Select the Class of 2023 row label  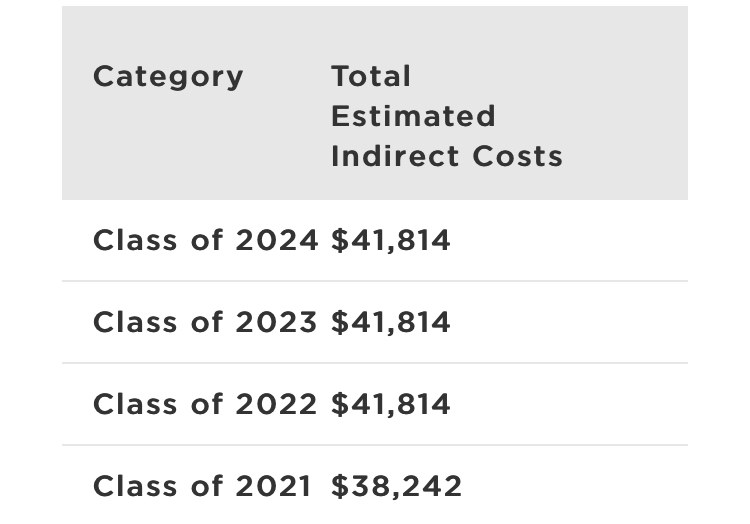coord(205,323)
